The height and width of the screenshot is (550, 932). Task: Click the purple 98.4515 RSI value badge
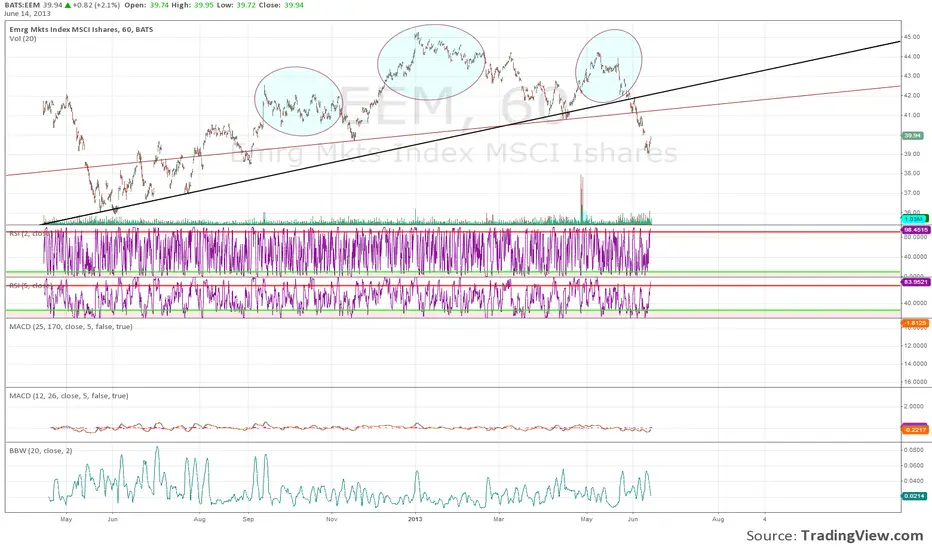[x=915, y=230]
